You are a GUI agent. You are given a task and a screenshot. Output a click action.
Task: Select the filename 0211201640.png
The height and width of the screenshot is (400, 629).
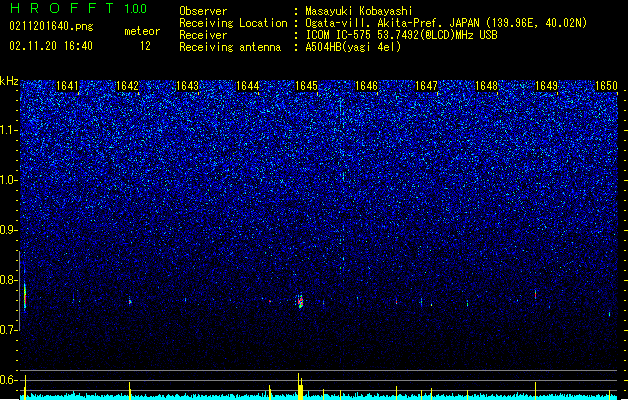coord(51,26)
